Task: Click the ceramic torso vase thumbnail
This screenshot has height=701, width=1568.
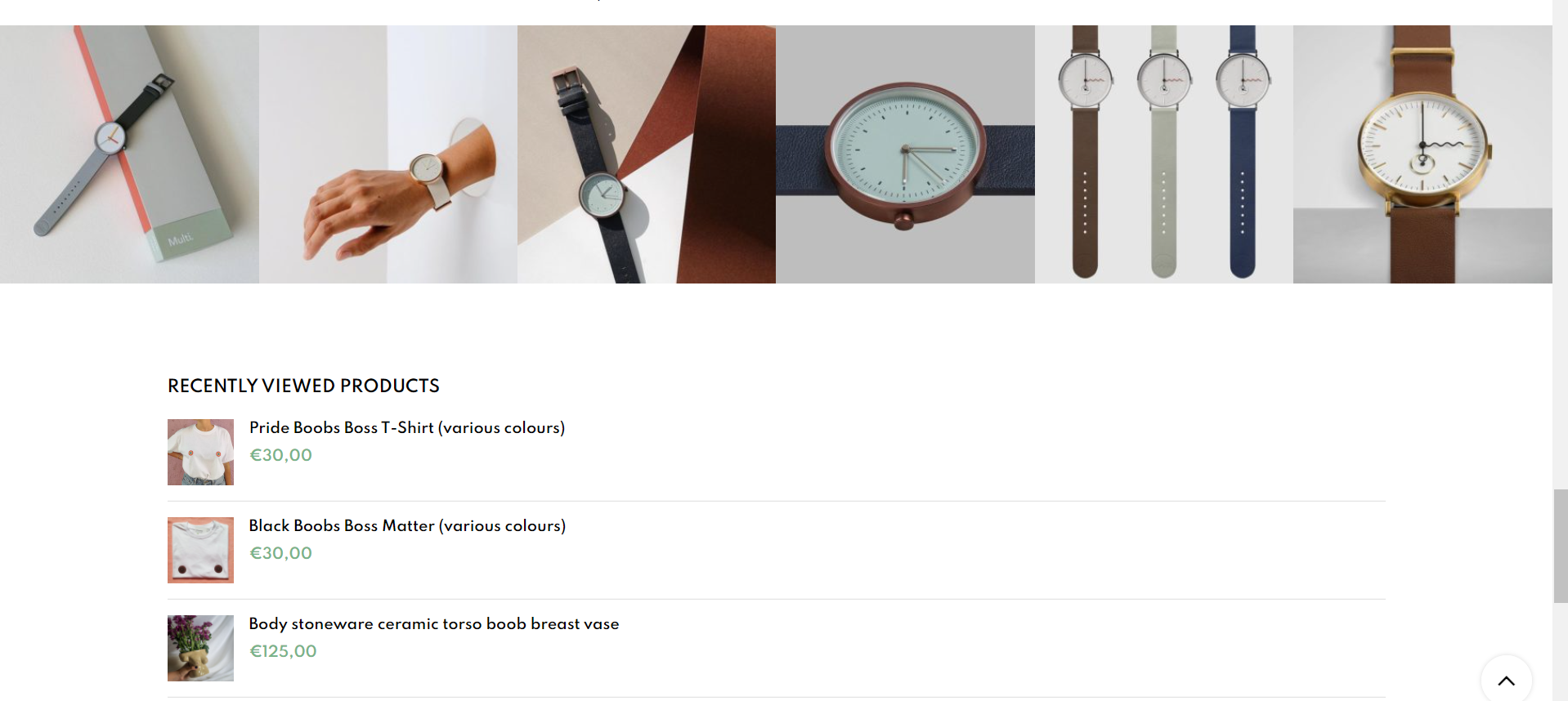Action: coord(200,648)
